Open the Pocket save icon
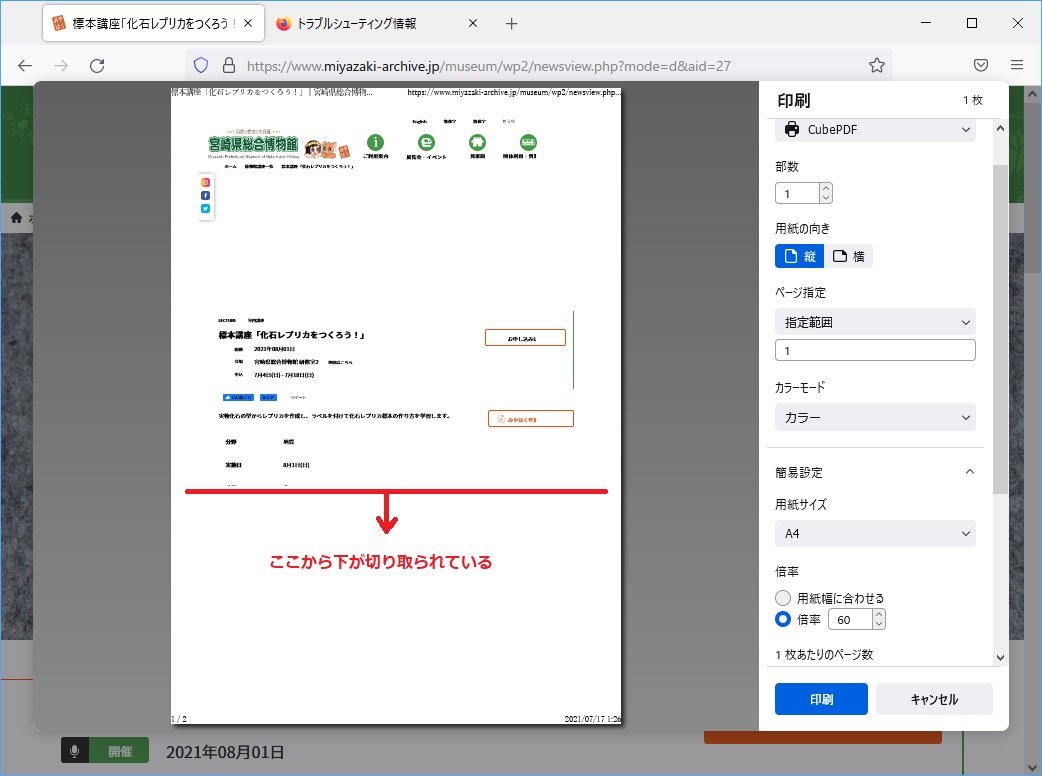 tap(981, 65)
